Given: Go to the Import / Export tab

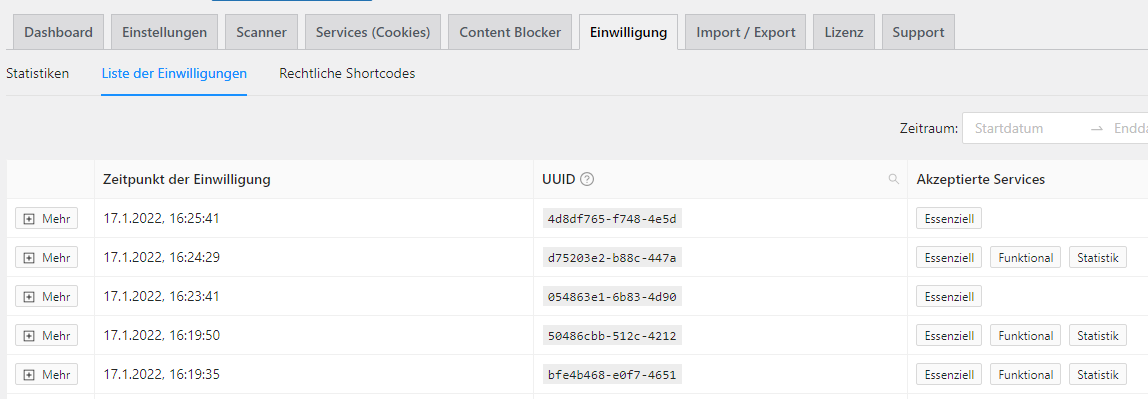Looking at the screenshot, I should point(745,32).
